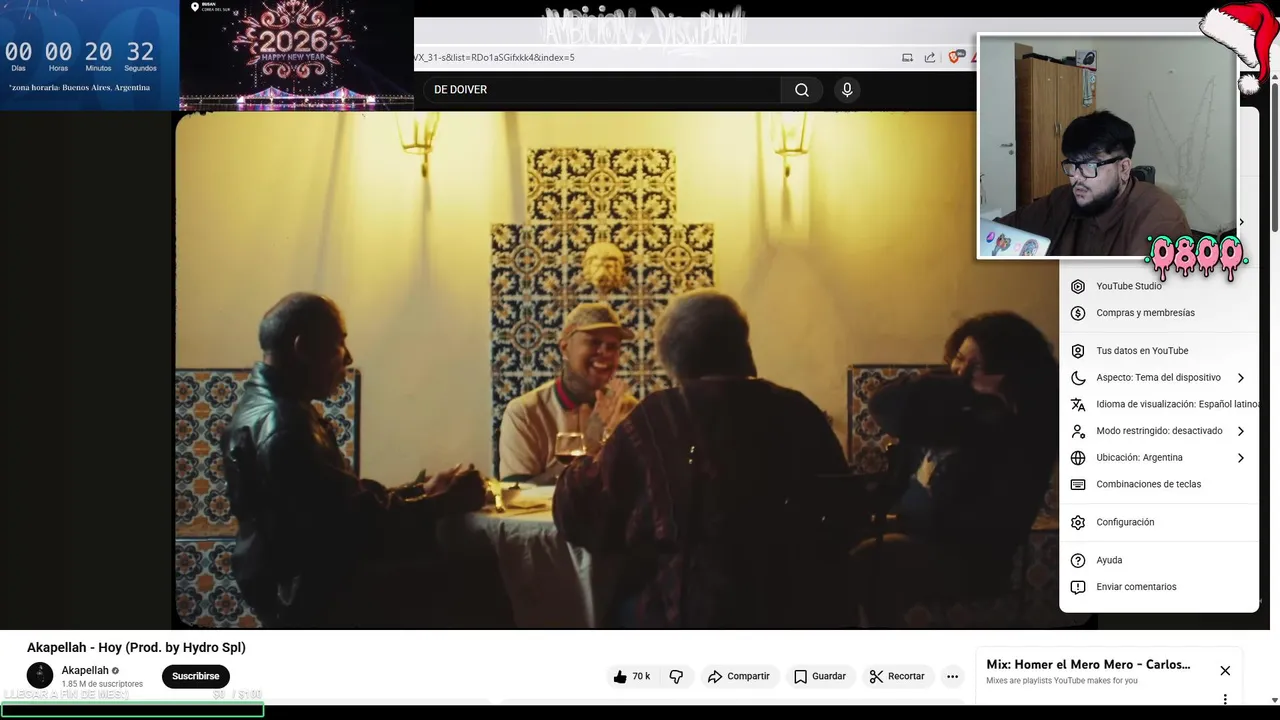1280x720 pixels.
Task: Click the Akapellah channel avatar
Action: [x=40, y=676]
